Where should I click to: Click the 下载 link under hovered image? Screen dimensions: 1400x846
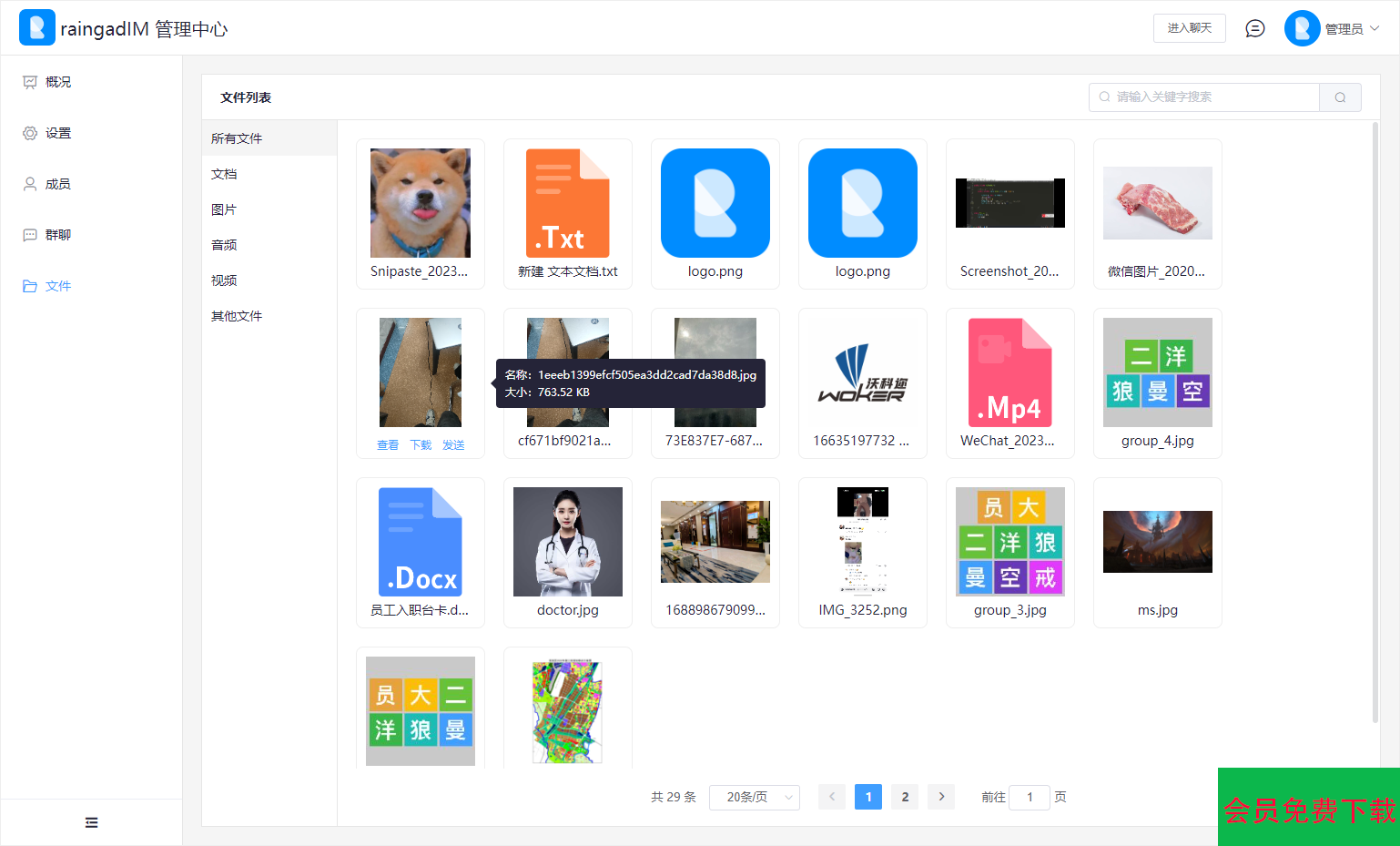coord(421,445)
